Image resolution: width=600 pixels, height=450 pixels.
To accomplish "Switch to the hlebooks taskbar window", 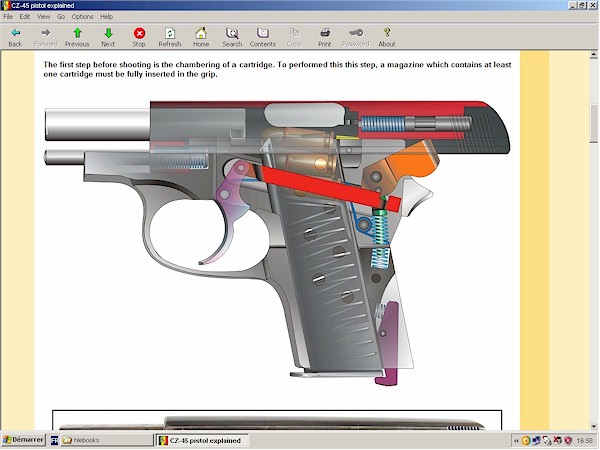I will pyautogui.click(x=107, y=440).
